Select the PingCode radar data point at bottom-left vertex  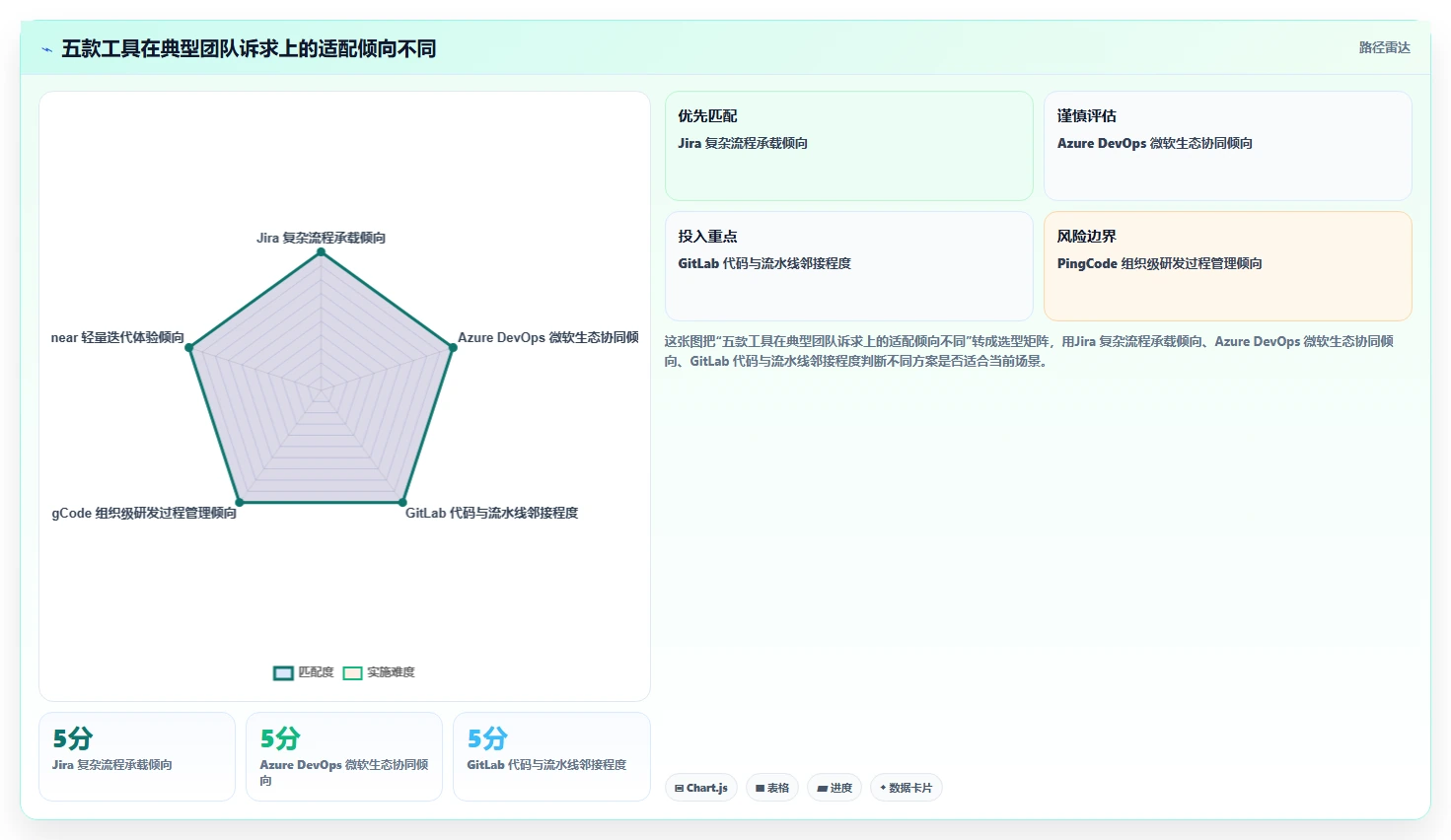(x=239, y=502)
